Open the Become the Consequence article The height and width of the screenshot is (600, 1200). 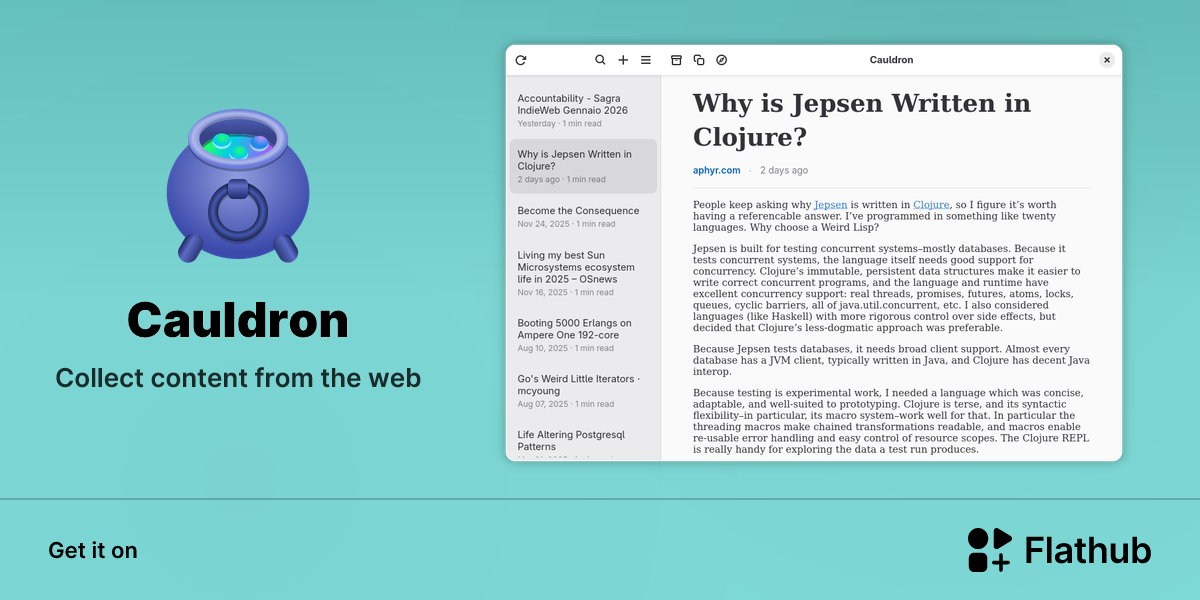(x=583, y=217)
